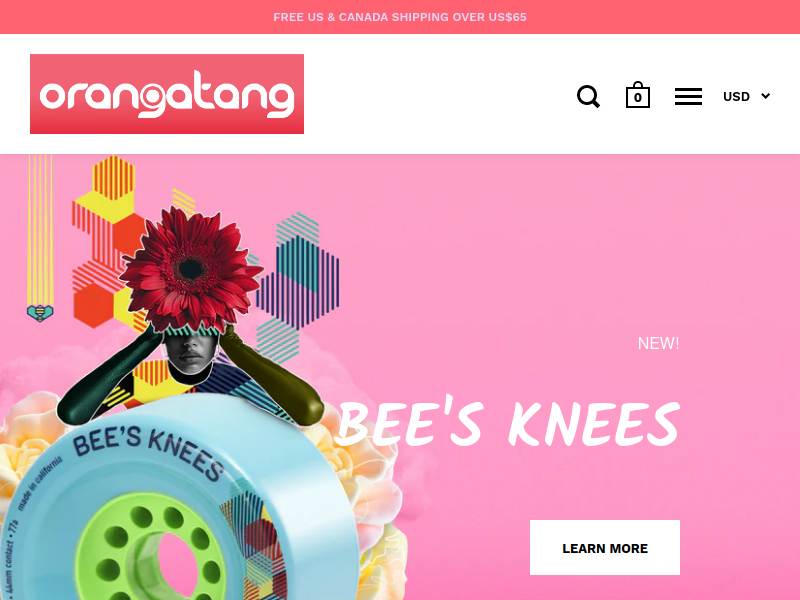The image size is (800, 600).
Task: Click the NEW! label text
Action: 658,343
